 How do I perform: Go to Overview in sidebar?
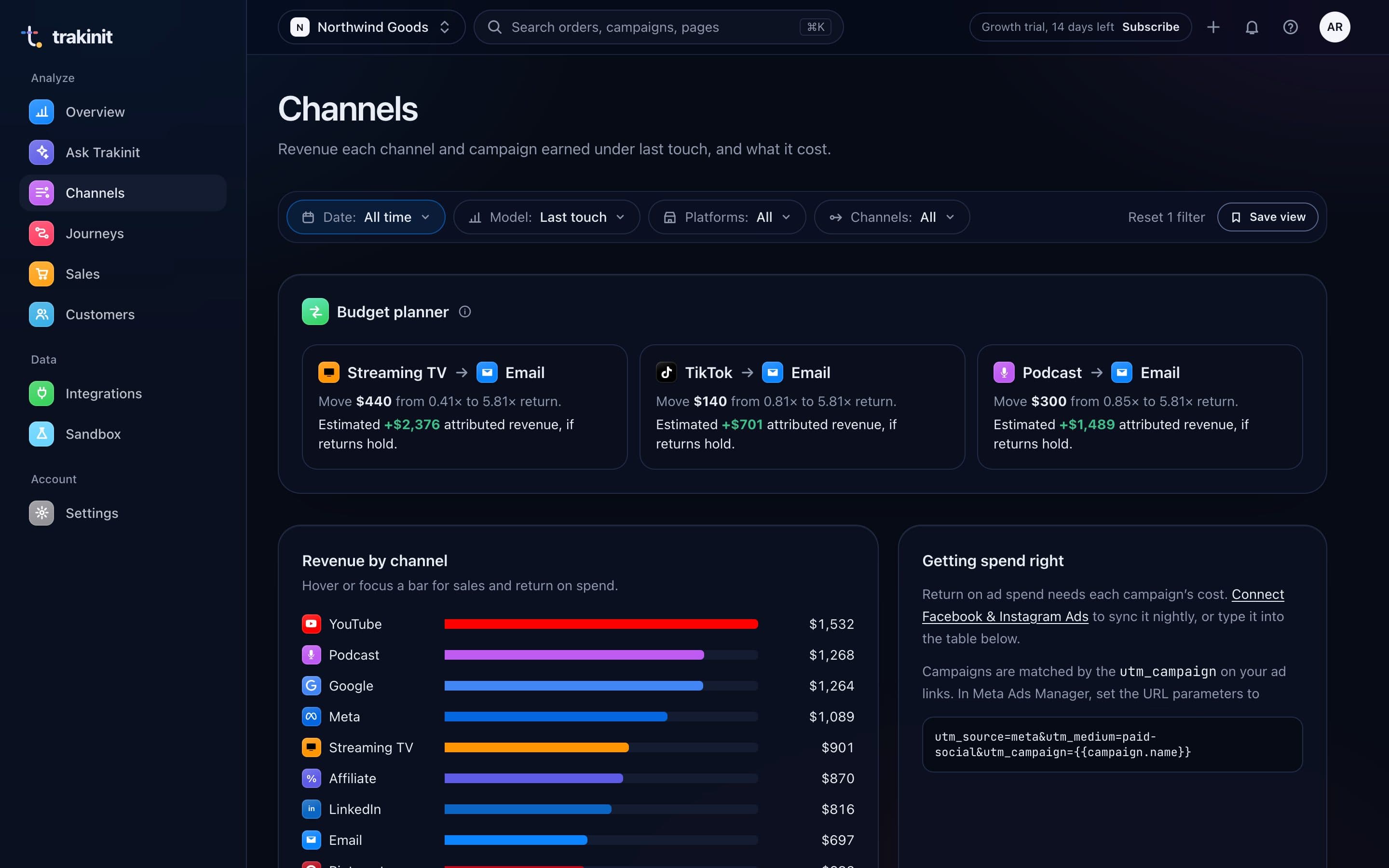[123, 112]
